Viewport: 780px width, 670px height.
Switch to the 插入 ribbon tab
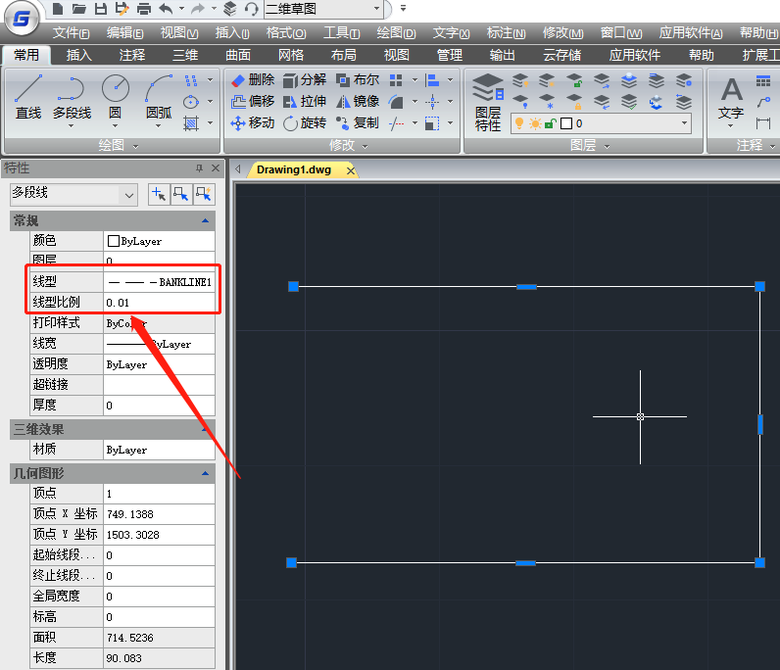79,55
